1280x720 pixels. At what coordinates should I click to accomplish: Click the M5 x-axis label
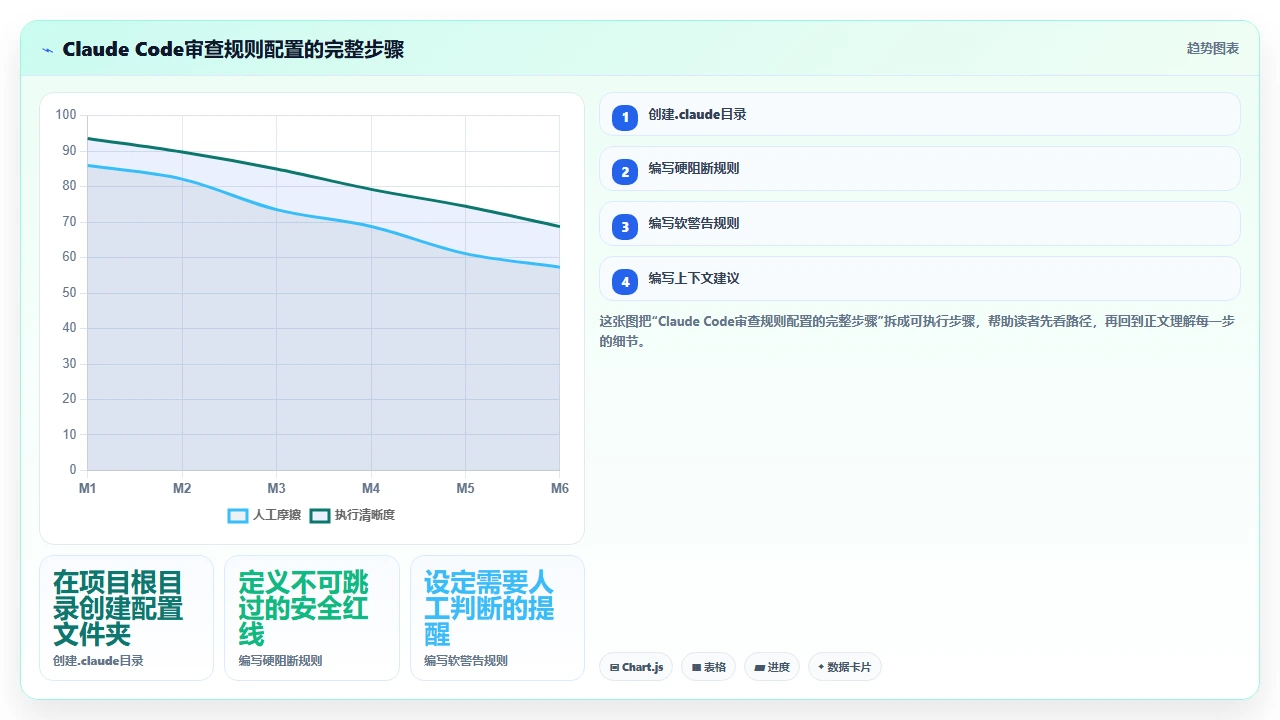465,488
